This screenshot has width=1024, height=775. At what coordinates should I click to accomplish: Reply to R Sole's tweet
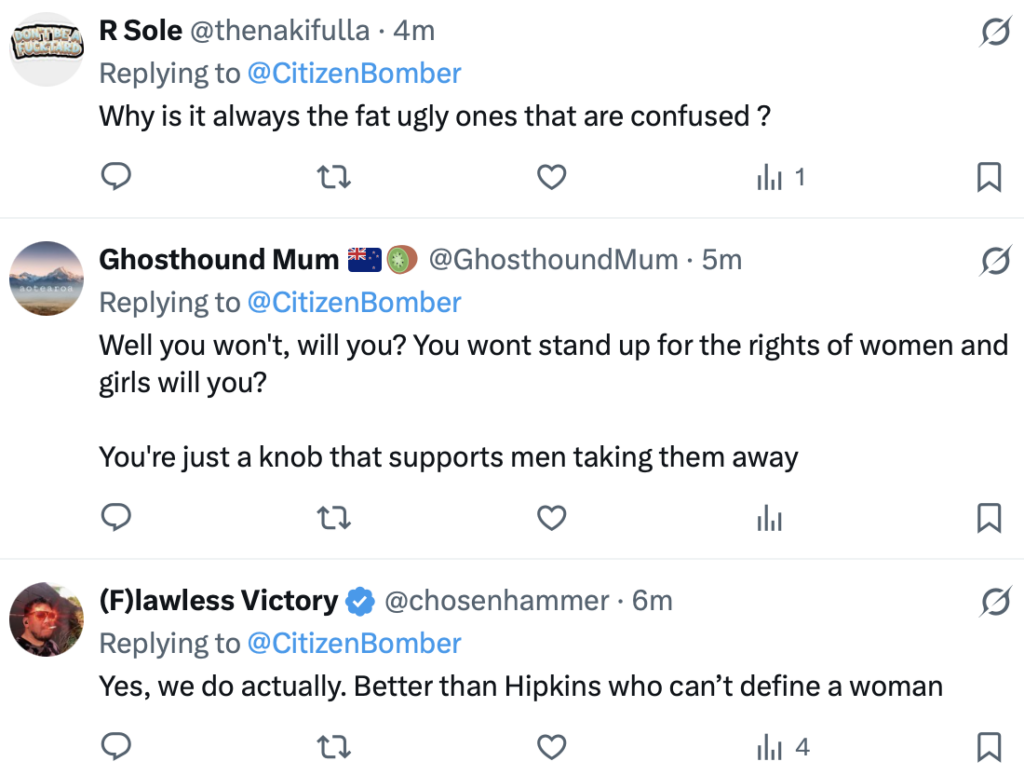tap(118, 178)
